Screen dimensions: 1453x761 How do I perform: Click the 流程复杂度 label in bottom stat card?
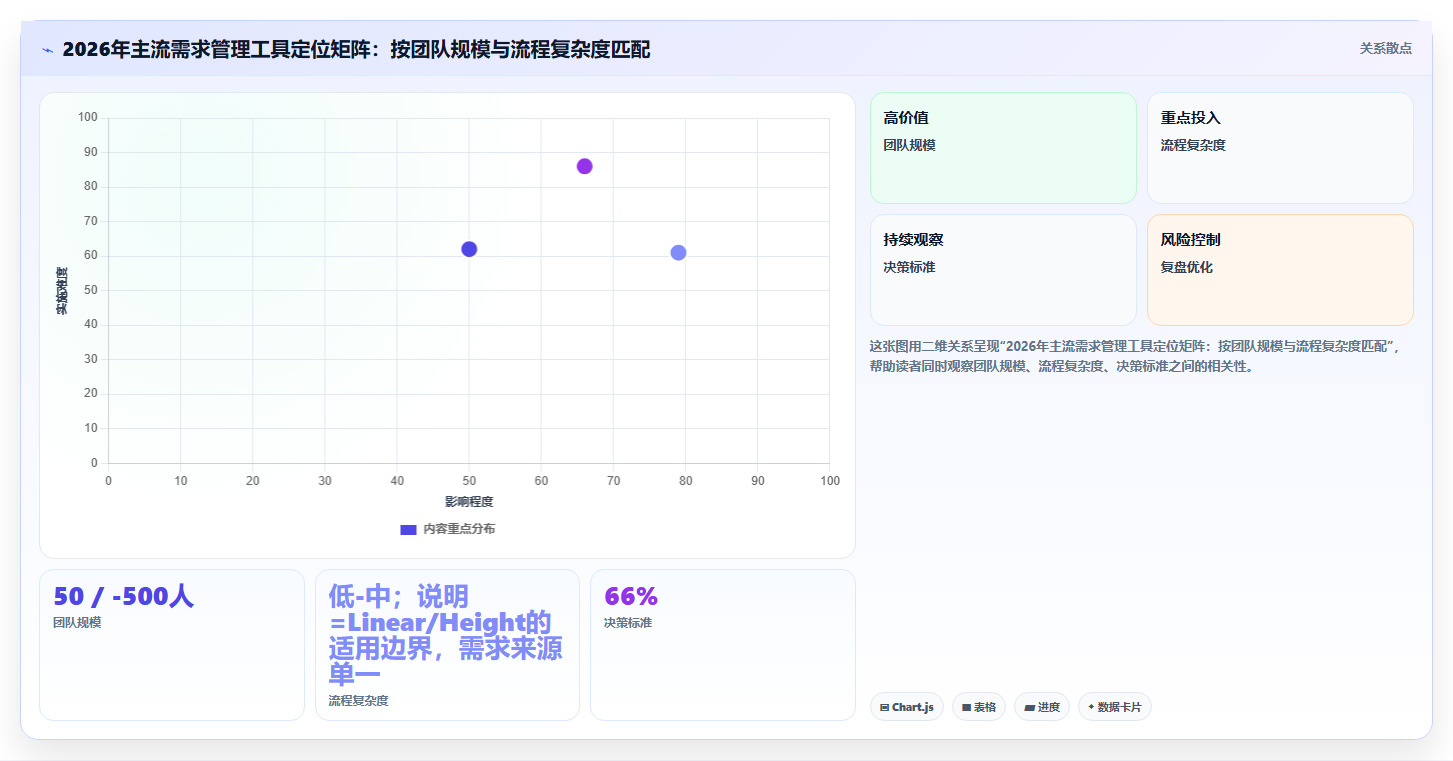pos(358,701)
